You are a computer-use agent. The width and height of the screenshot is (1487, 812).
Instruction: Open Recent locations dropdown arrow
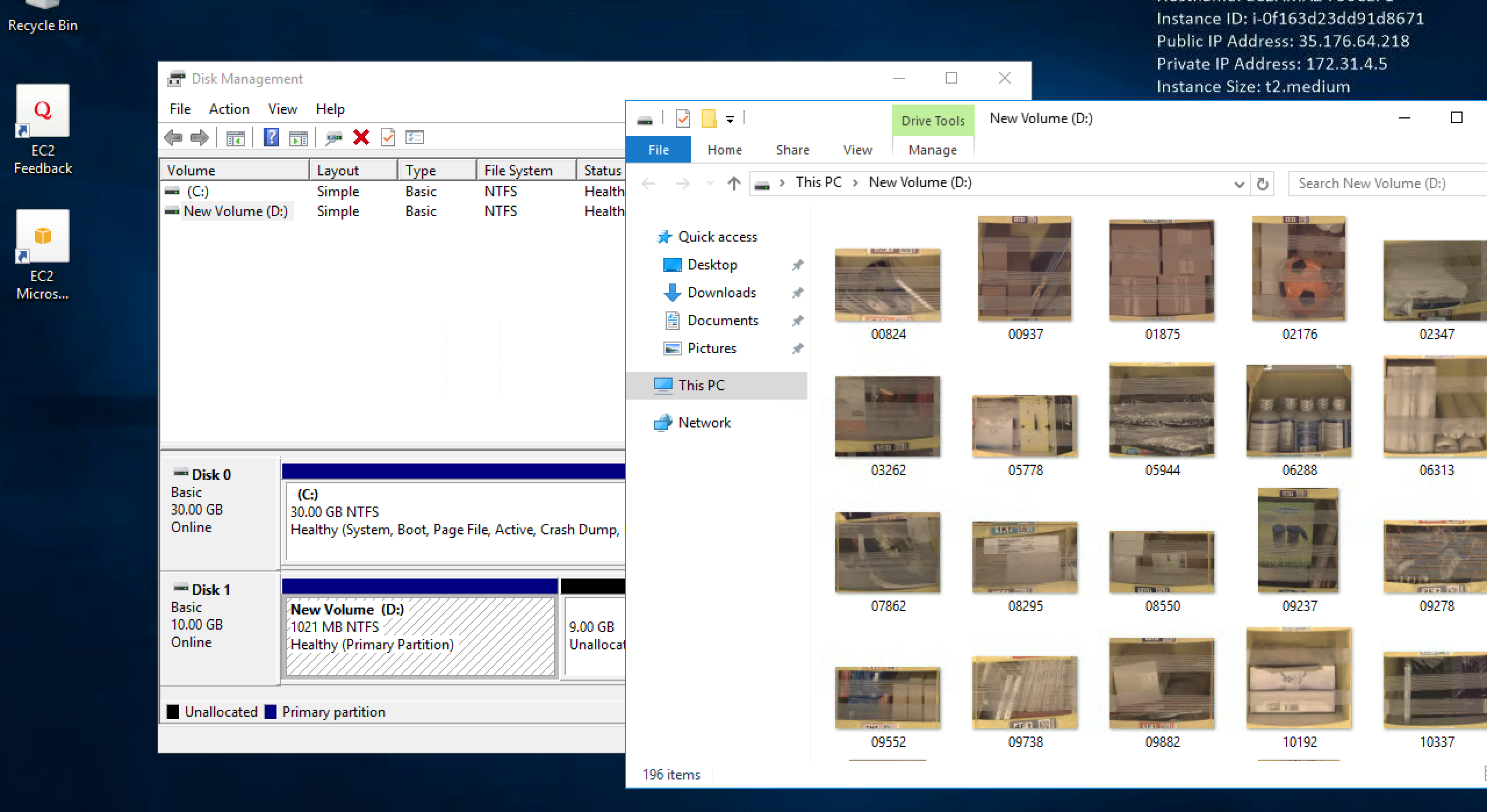pos(710,184)
